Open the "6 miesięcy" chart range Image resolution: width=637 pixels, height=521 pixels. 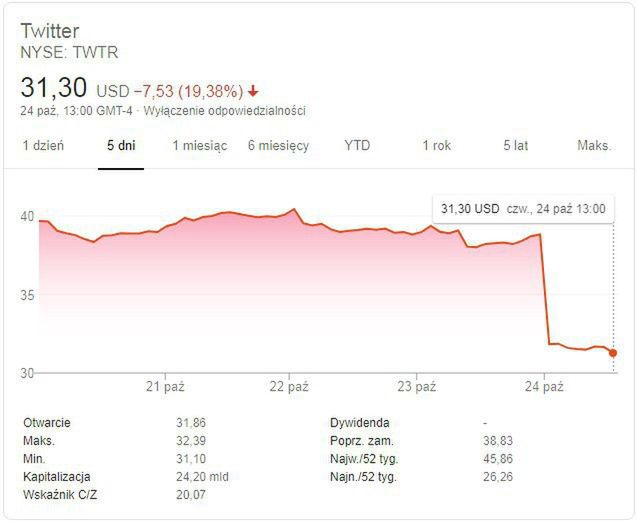click(x=279, y=146)
